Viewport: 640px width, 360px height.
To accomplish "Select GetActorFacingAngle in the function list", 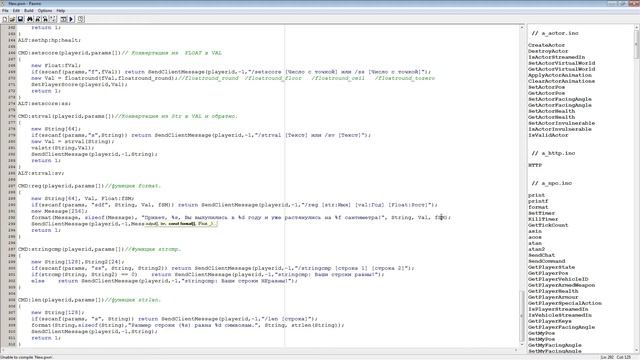I will point(560,105).
